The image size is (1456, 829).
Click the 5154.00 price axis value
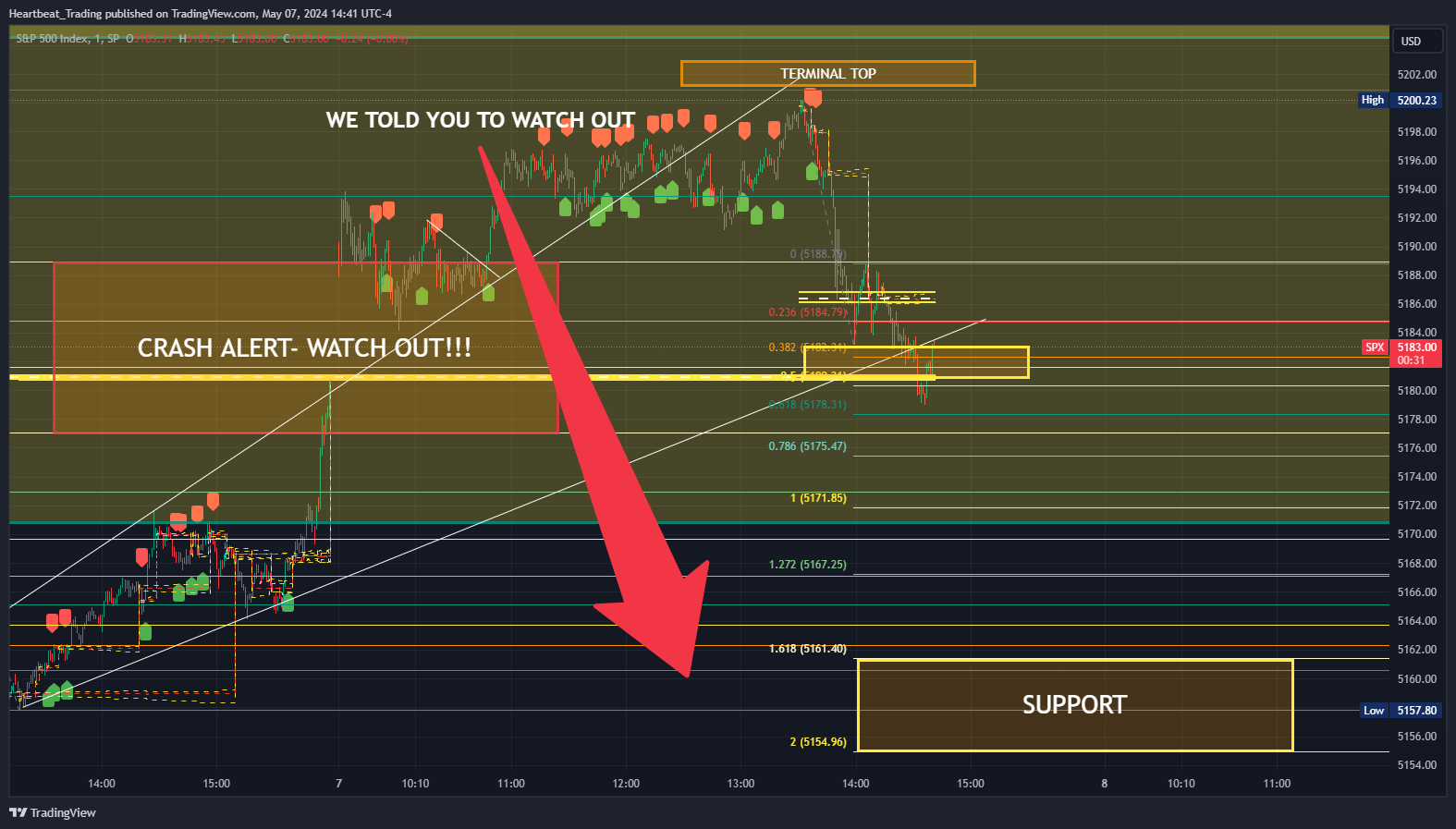[x=1417, y=765]
